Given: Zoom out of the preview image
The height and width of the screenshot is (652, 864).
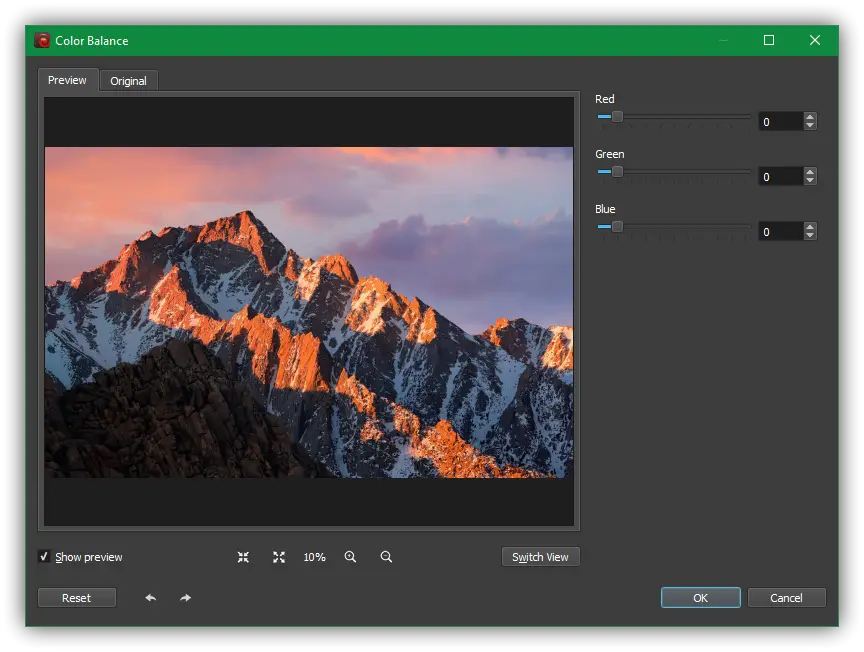Looking at the screenshot, I should pos(386,557).
